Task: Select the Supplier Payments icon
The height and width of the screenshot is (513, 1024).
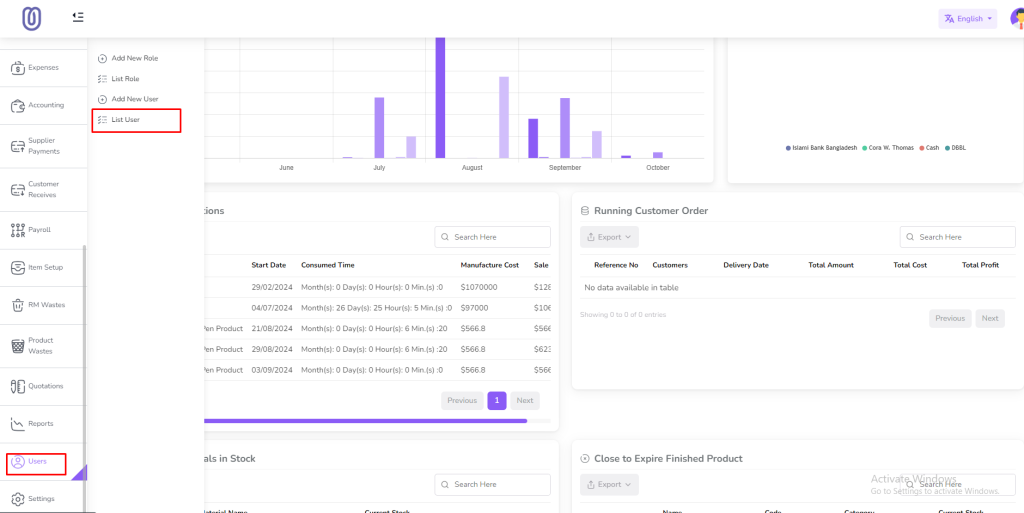Action: tap(18, 146)
